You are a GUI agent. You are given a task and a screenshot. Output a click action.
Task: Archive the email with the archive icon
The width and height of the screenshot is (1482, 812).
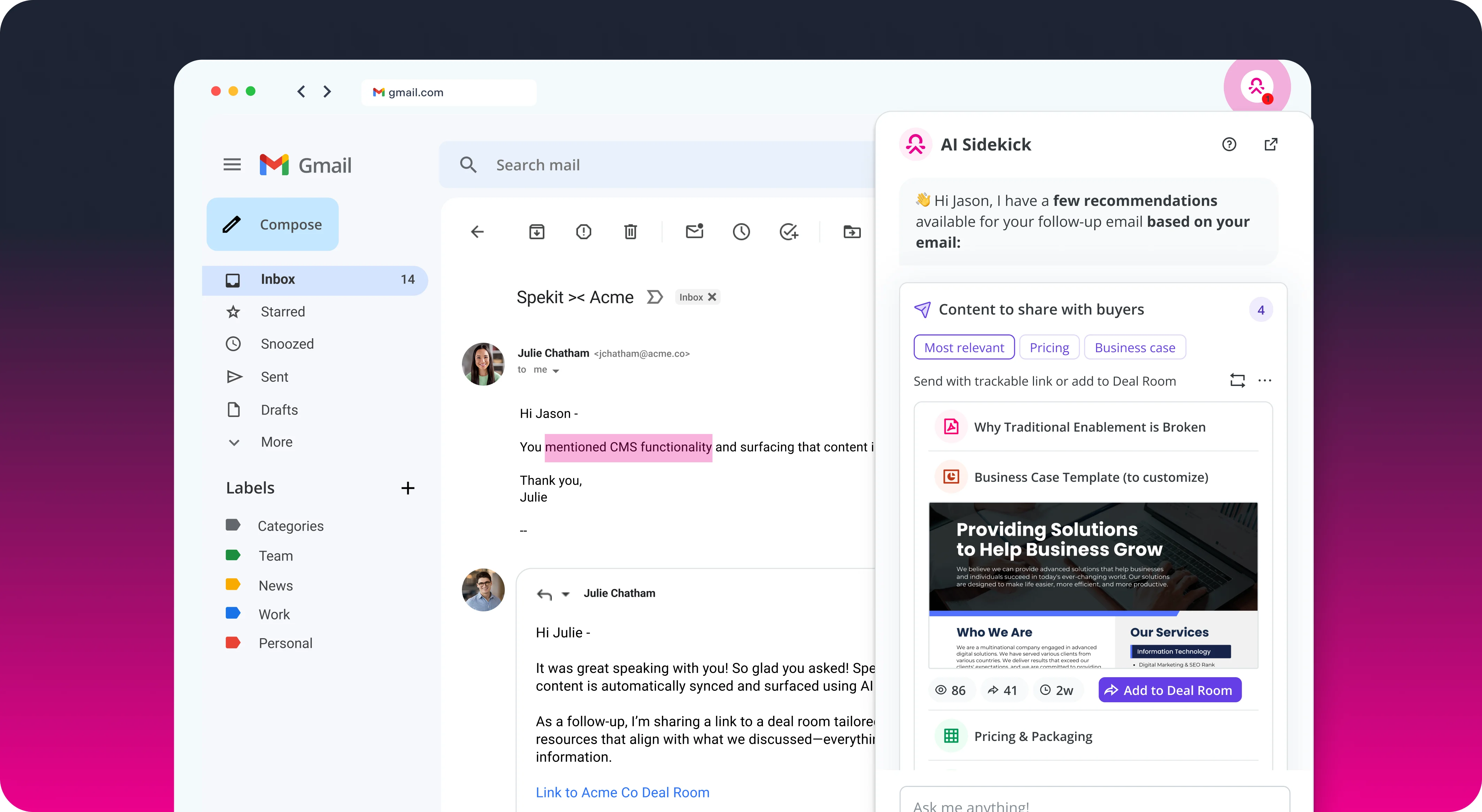[537, 232]
